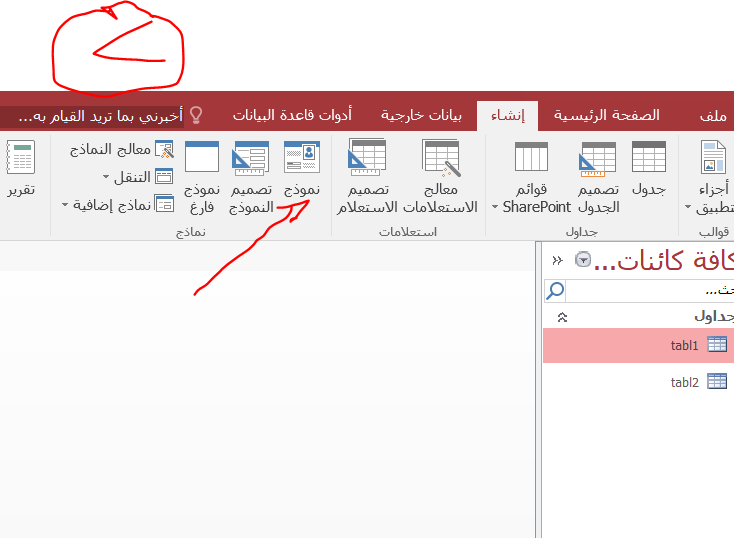Viewport: 734px width, 538px height.
Task: Select tabl1 in the navigation pane
Action: [x=639, y=346]
